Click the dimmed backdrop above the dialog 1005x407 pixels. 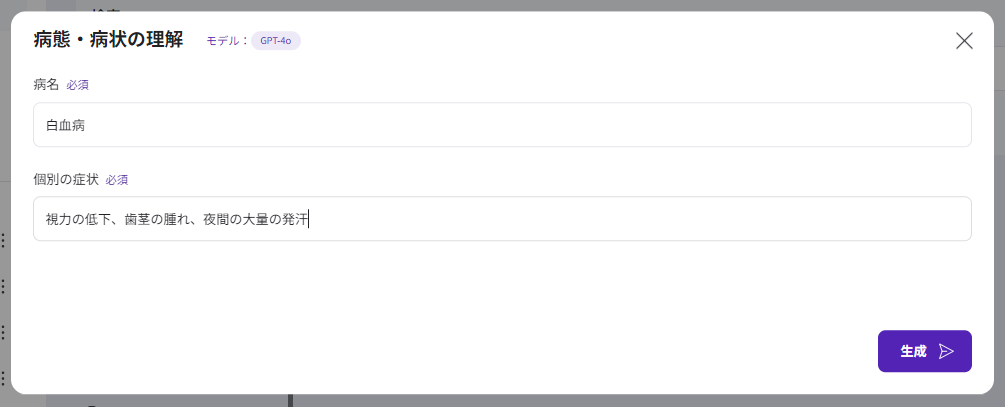click(500, 5)
